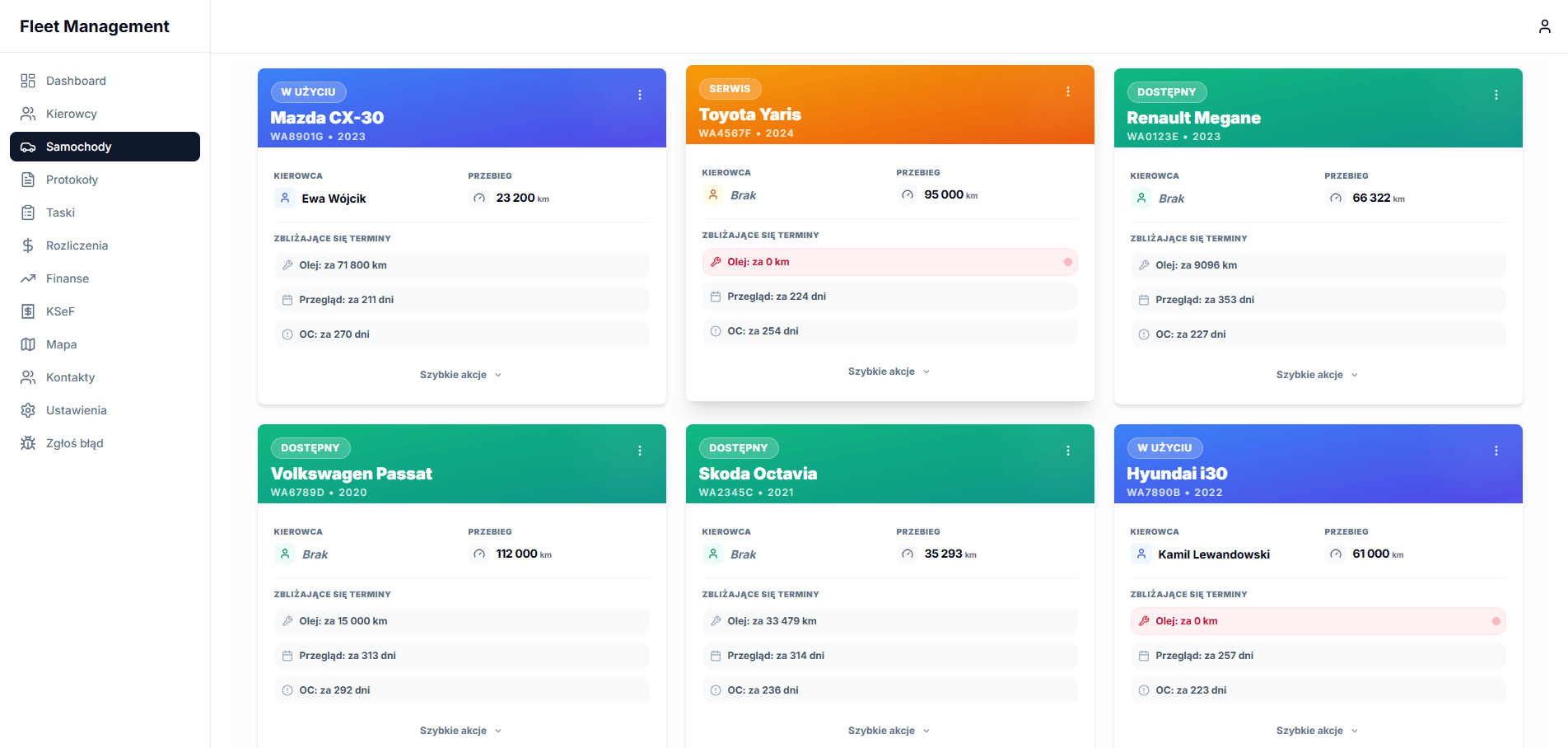This screenshot has height=748, width=1568.
Task: Click the Rozliczenia dollar icon
Action: click(28, 245)
